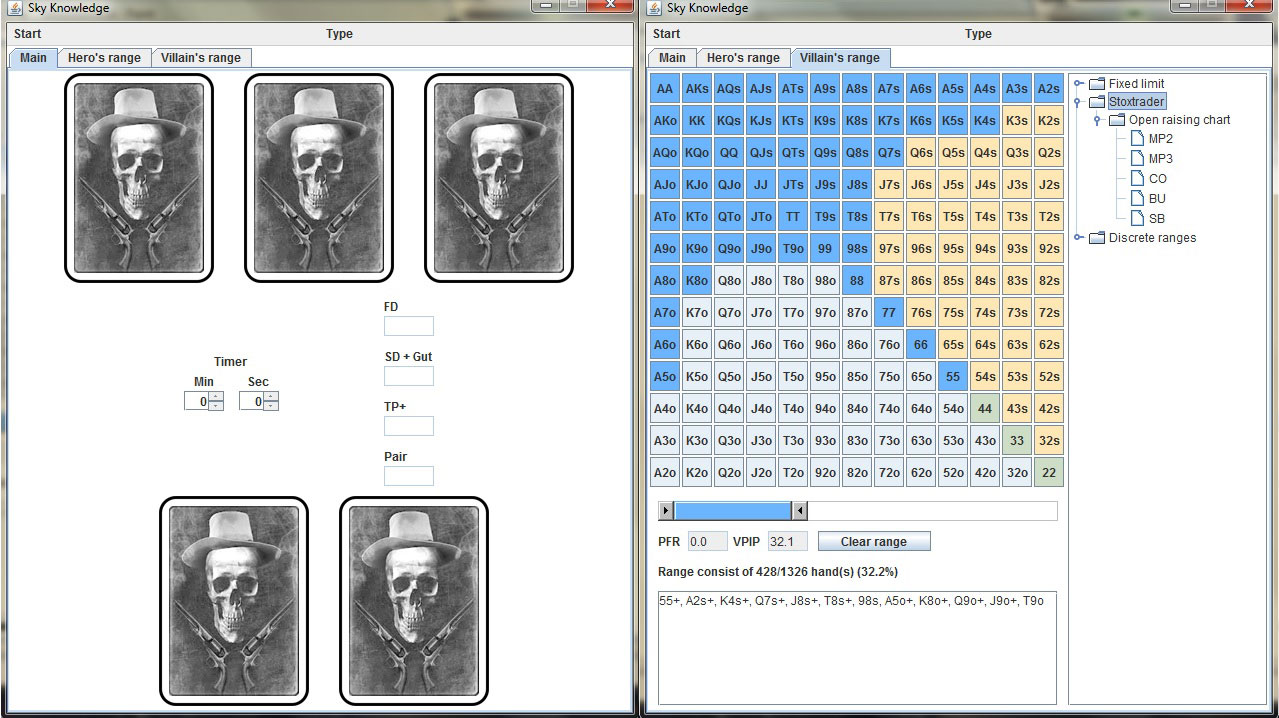Viewport: 1279px width, 718px height.
Task: Open Hero's range tab in the left window
Action: click(104, 57)
